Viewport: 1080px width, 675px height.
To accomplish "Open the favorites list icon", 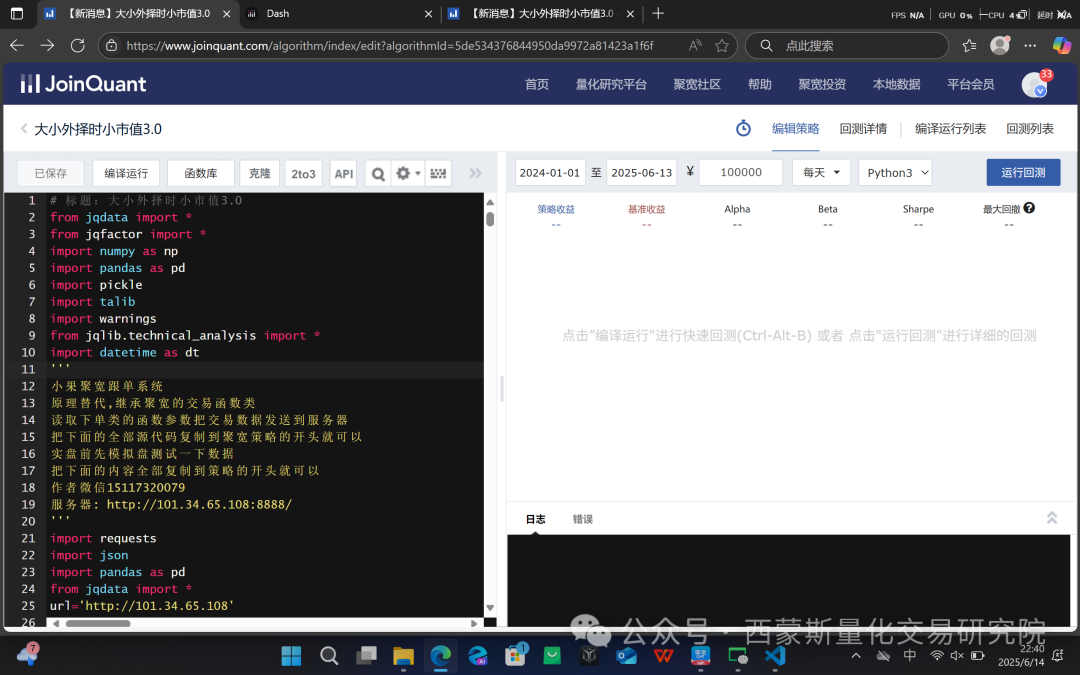I will click(x=970, y=45).
